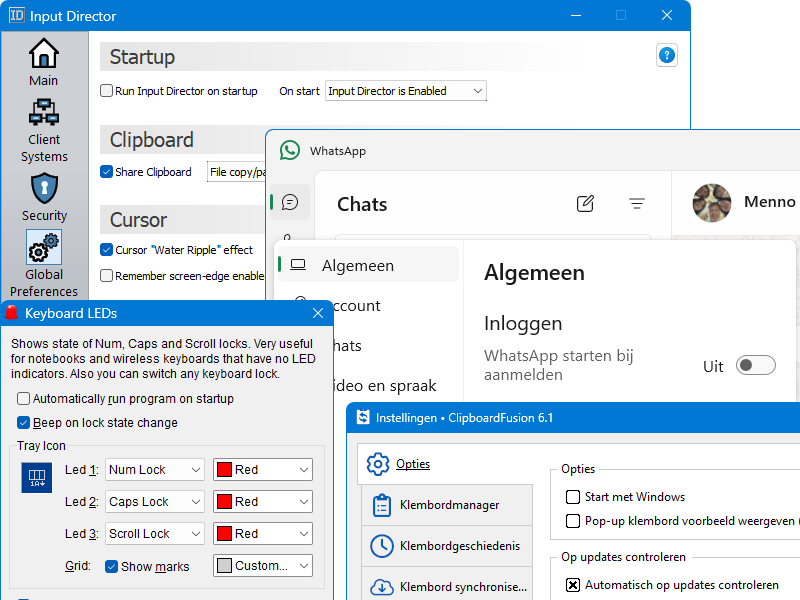
Task: Click the Input Director title bar logo
Action: coord(17,15)
